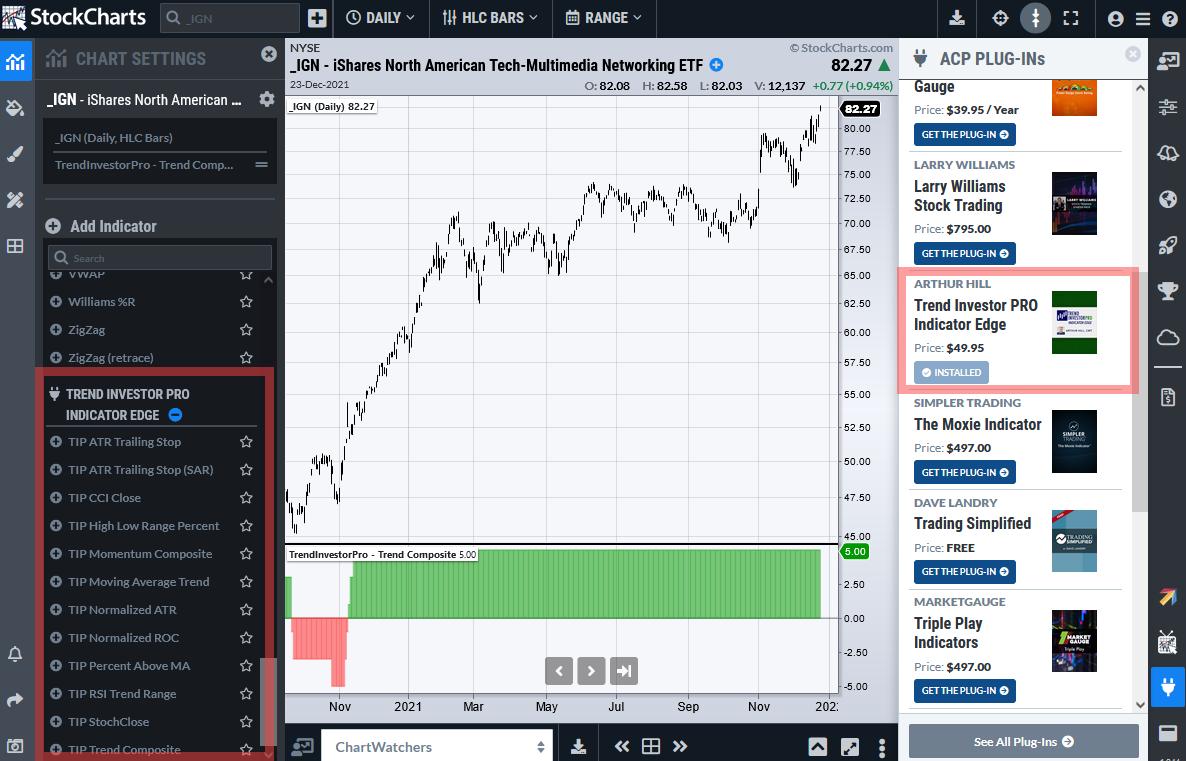The height and width of the screenshot is (761, 1186).
Task: Select the ChartWatchers dropdown selector
Action: pyautogui.click(x=439, y=746)
